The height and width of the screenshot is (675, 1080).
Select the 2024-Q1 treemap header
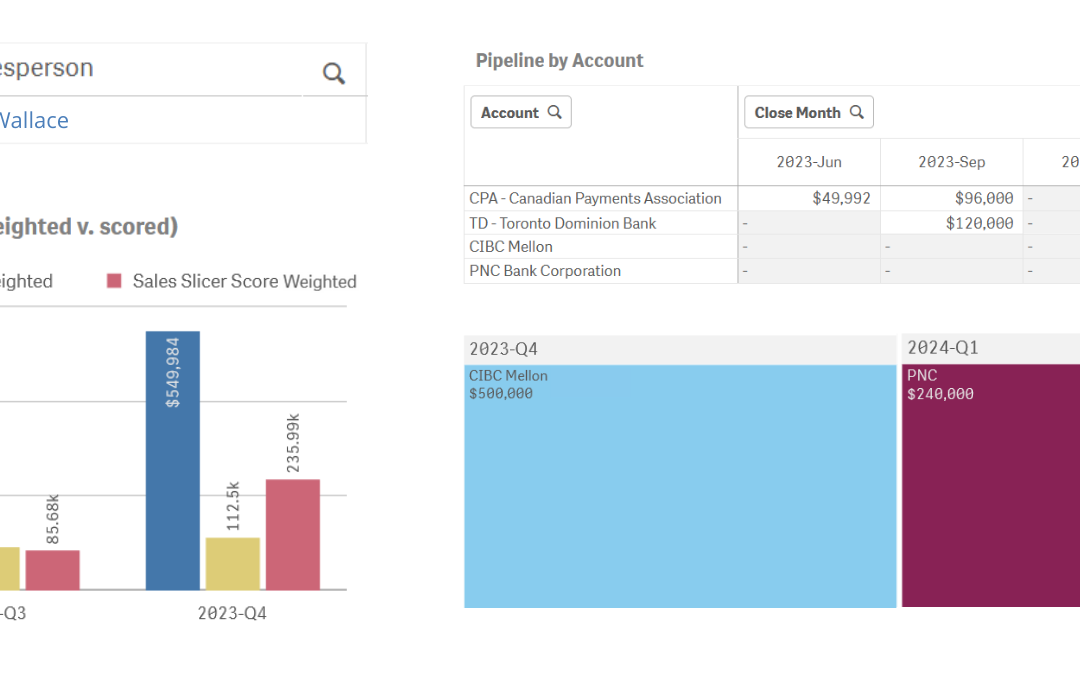click(x=990, y=349)
